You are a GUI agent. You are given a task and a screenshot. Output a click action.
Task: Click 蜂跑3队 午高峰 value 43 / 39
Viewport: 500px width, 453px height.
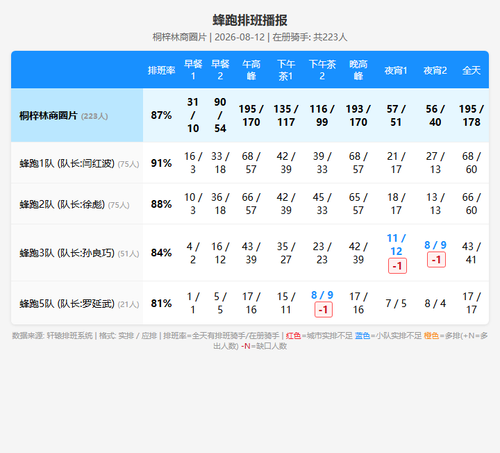[x=251, y=253]
